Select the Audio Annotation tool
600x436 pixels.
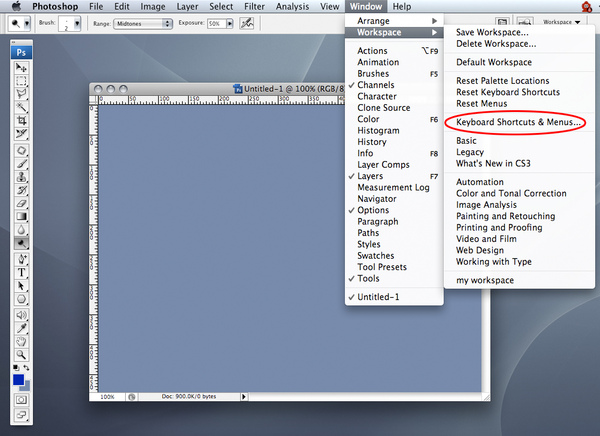coord(21,315)
